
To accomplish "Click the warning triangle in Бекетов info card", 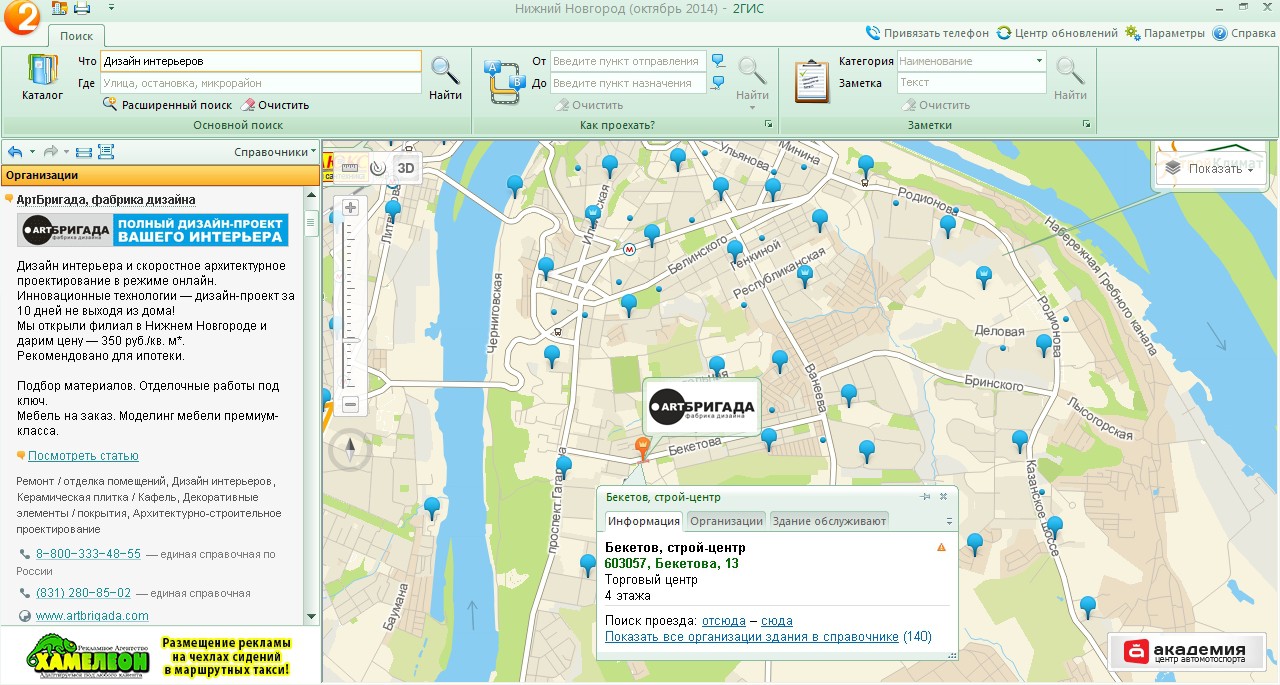I will pyautogui.click(x=941, y=547).
